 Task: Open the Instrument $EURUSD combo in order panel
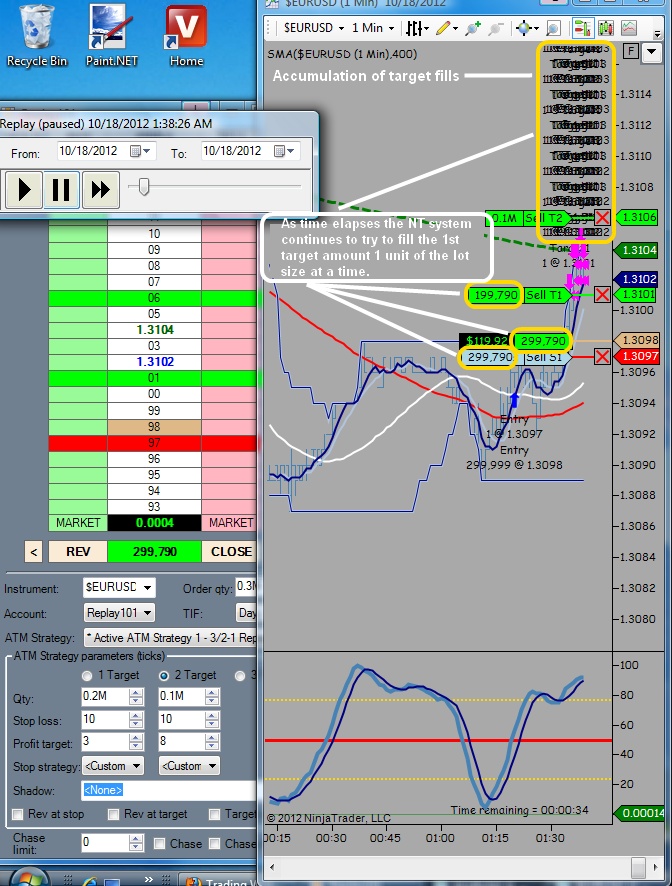pyautogui.click(x=119, y=588)
